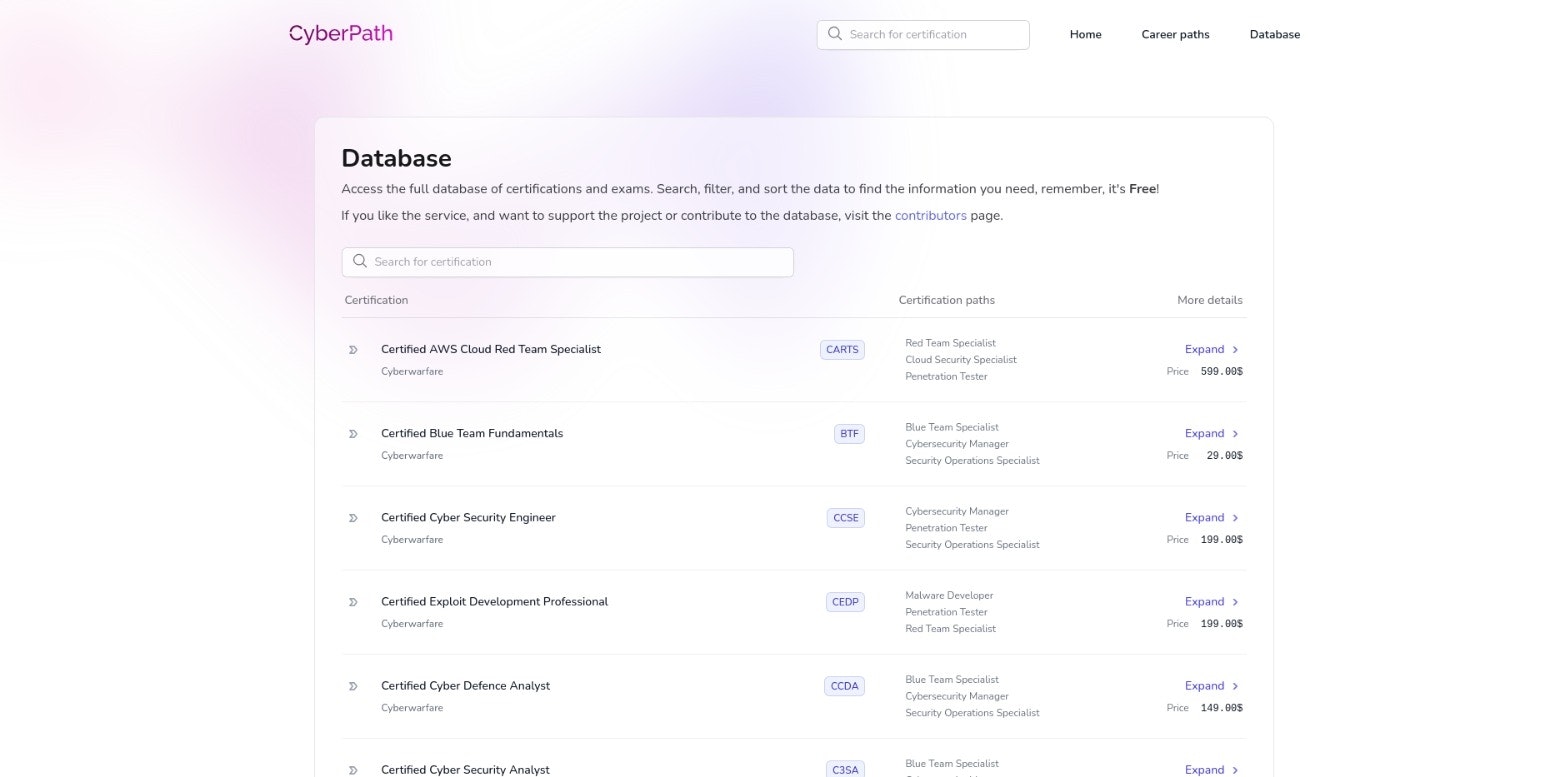Click the C3SA badge
Image resolution: width=1561 pixels, height=777 pixels.
pyautogui.click(x=846, y=769)
